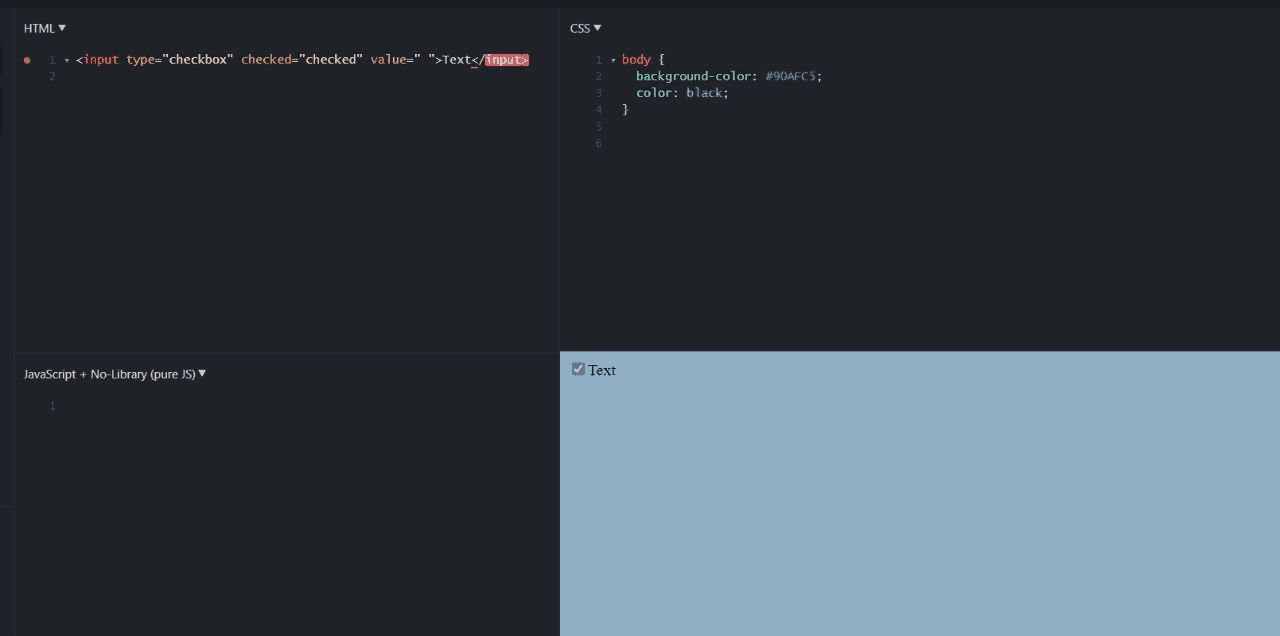Uncheck the Text checkbox in the result pane
This screenshot has width=1280, height=636.
pyautogui.click(x=578, y=369)
